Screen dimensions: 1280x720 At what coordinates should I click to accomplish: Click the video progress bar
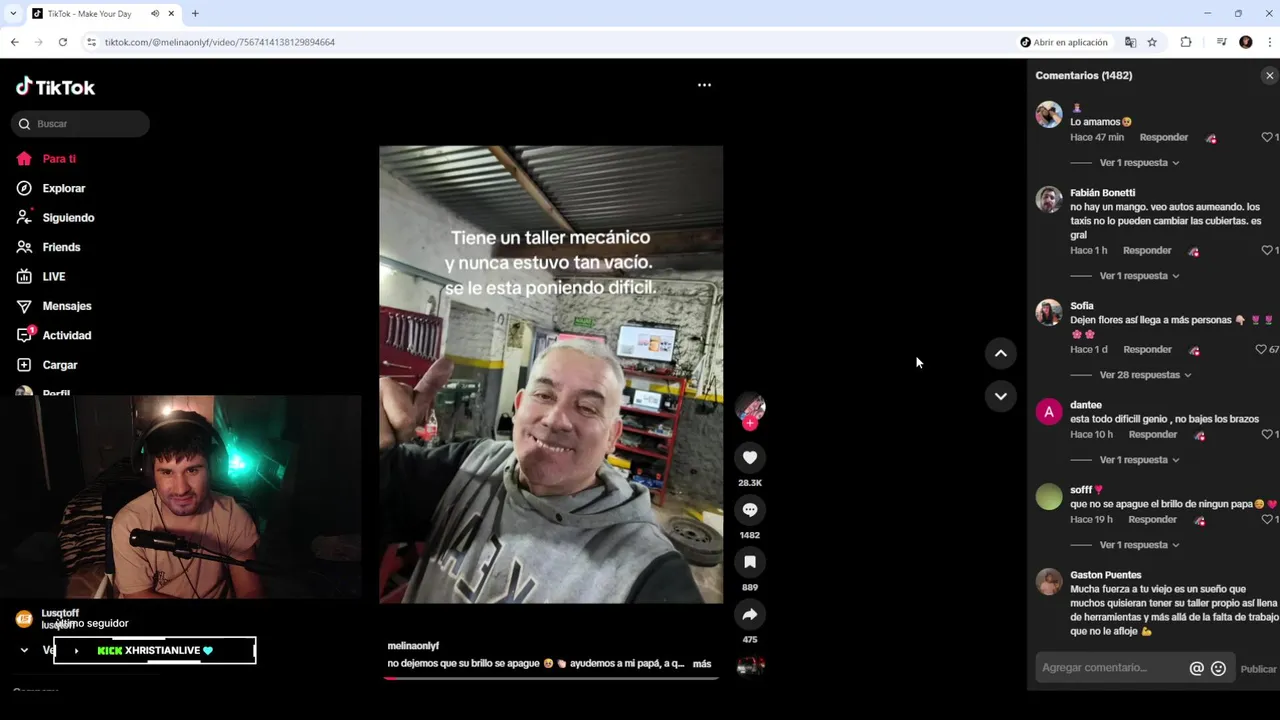[551, 678]
